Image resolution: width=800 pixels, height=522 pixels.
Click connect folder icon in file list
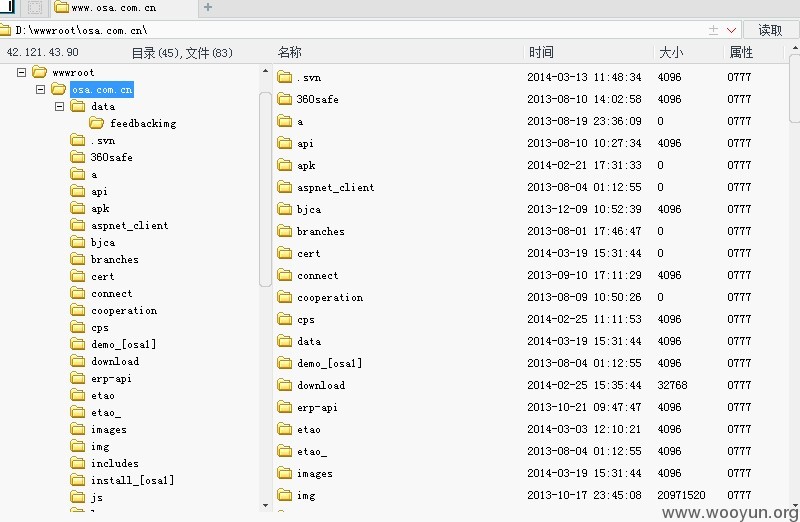[284, 275]
